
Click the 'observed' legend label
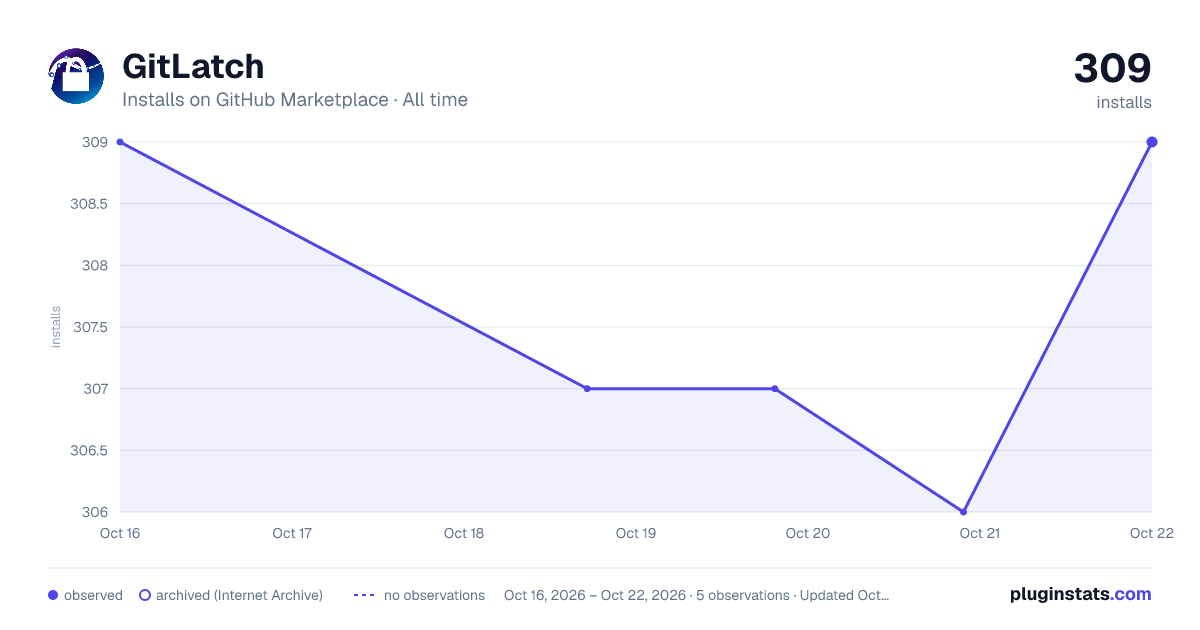pyautogui.click(x=93, y=595)
